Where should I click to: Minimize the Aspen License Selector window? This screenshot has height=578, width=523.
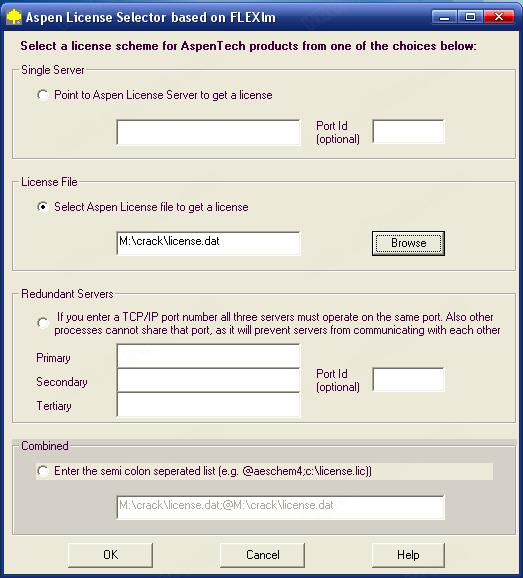pyautogui.click(x=444, y=17)
